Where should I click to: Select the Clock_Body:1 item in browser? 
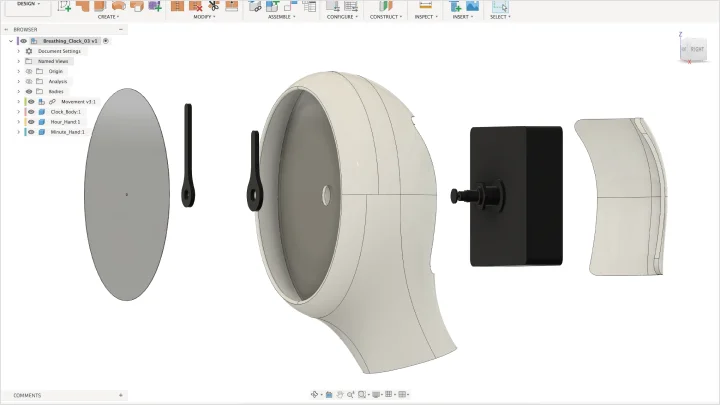pyautogui.click(x=66, y=112)
